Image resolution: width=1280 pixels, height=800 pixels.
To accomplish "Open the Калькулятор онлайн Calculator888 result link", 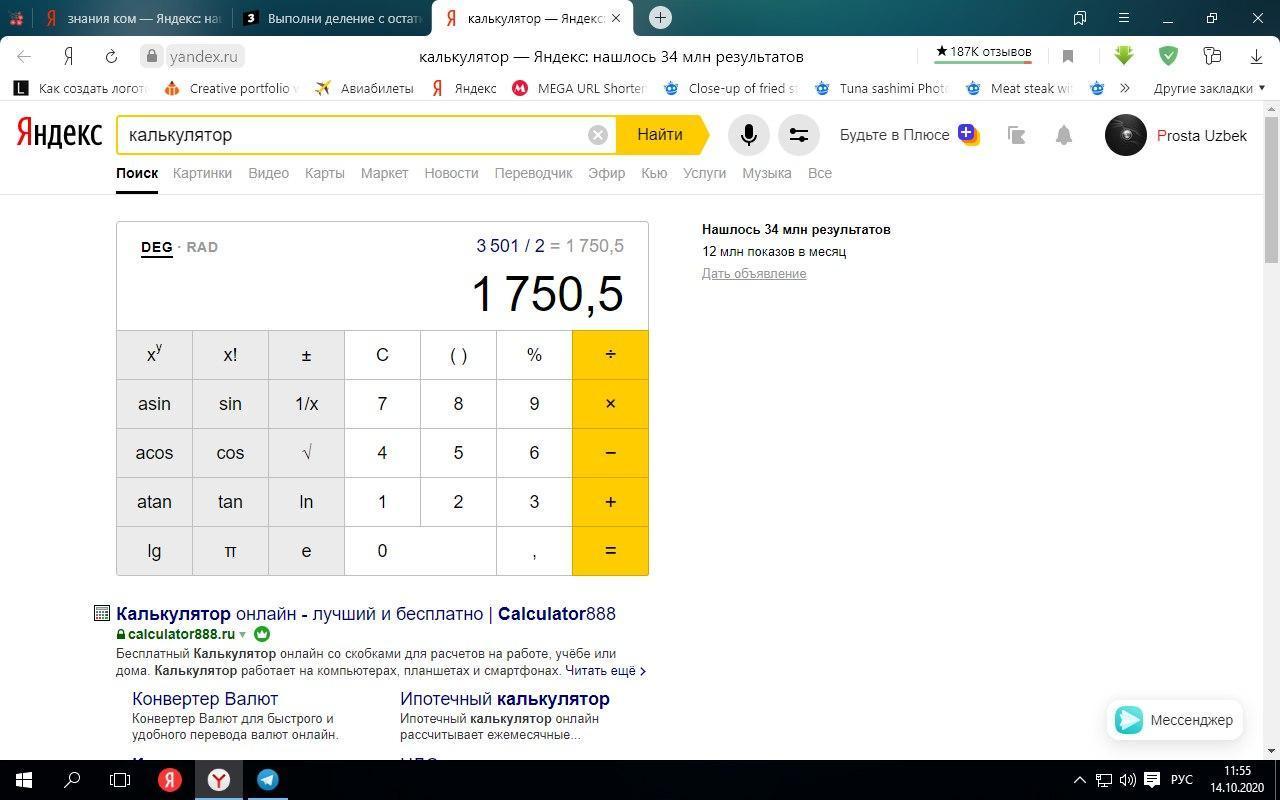I will pos(366,614).
